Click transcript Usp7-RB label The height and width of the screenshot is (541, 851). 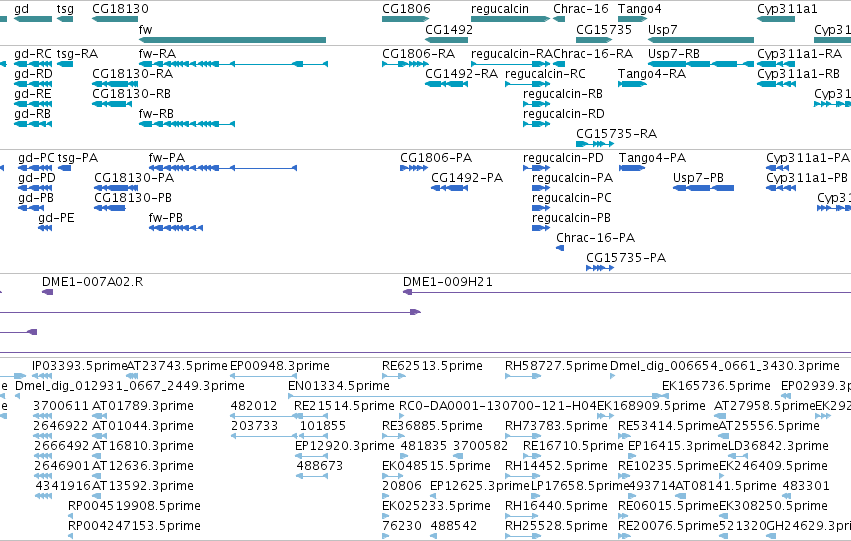click(674, 54)
